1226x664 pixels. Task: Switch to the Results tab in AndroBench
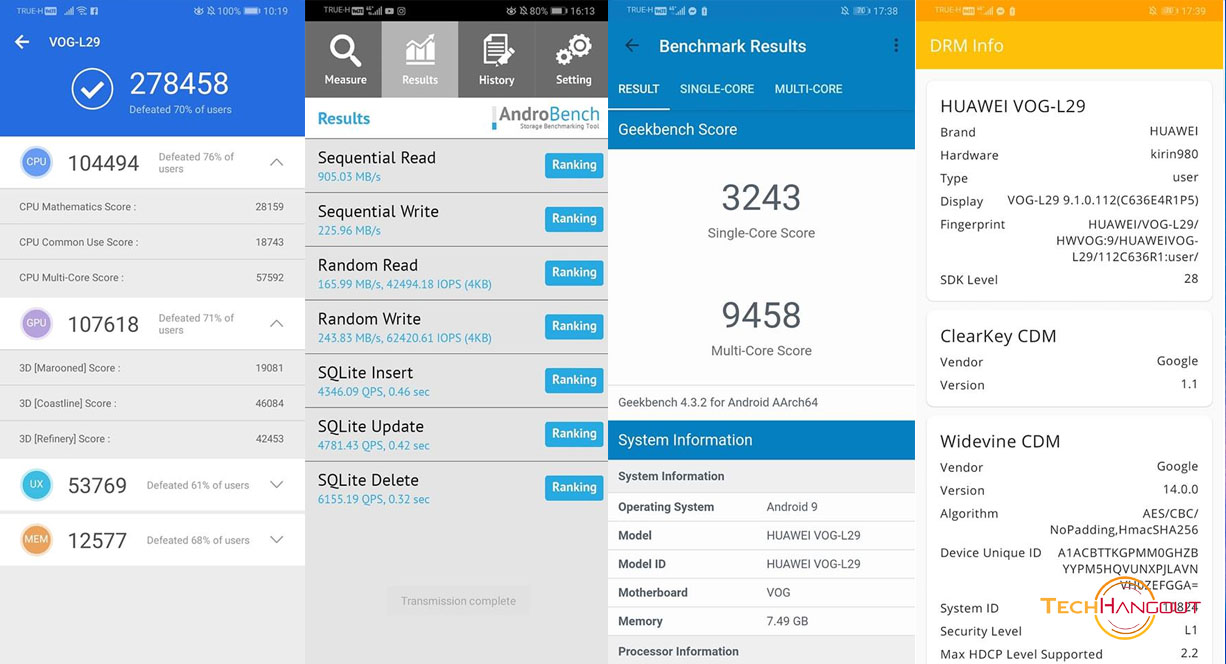[420, 60]
